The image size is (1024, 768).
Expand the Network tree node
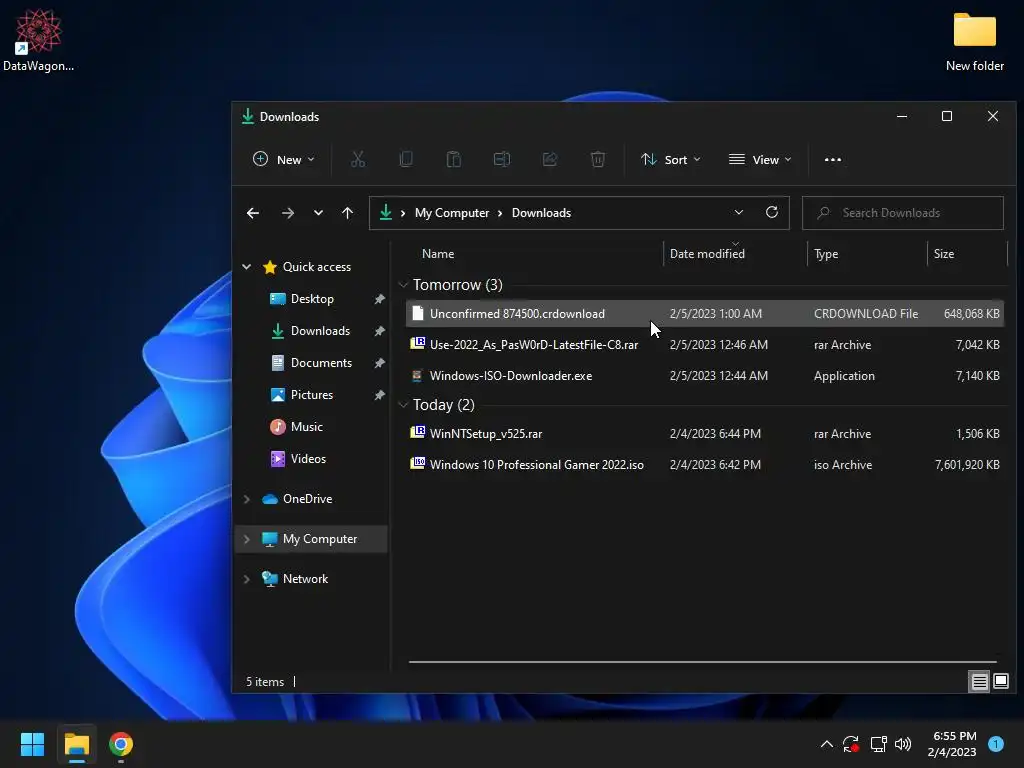247,579
